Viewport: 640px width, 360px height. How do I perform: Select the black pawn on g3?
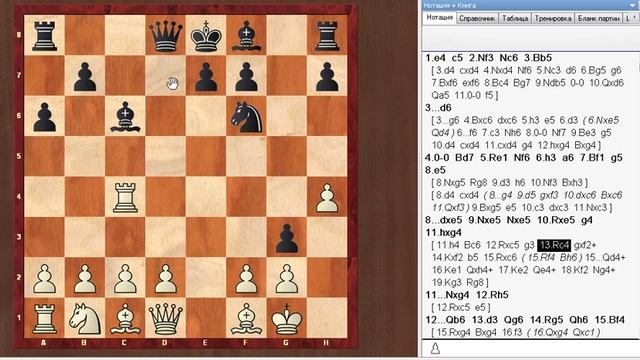[287, 238]
